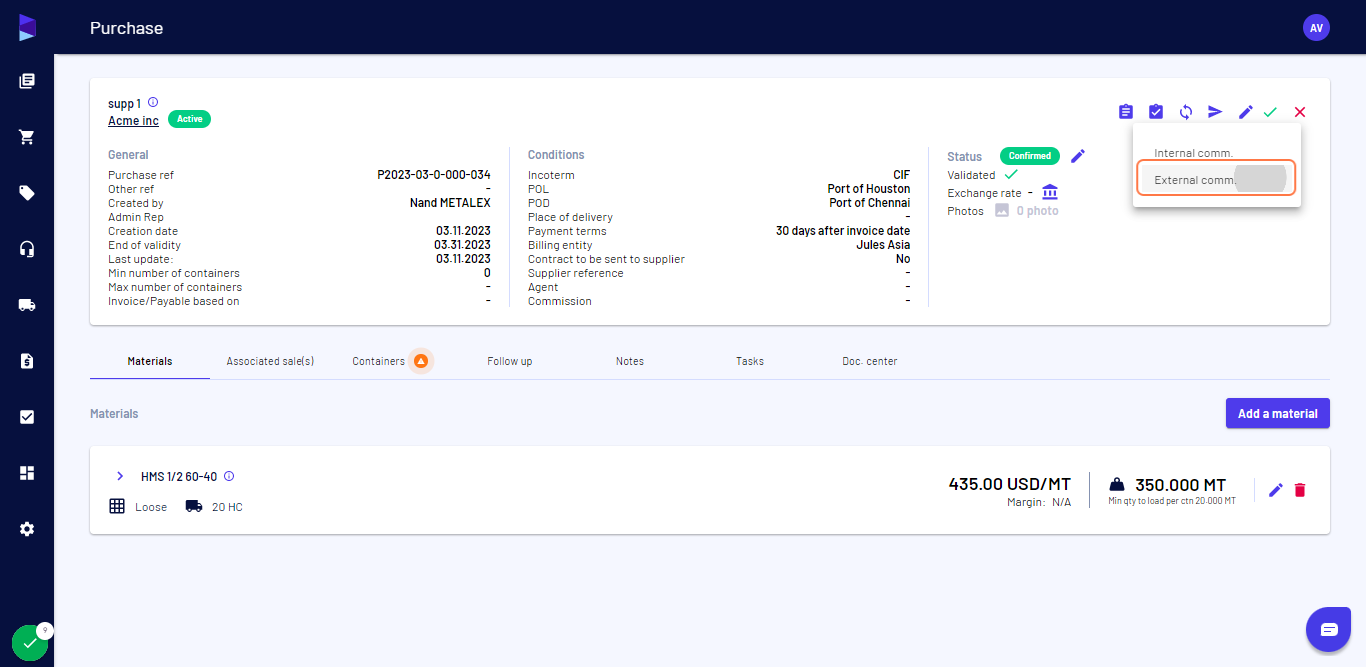Open the delivery truck sidebar icon

tap(27, 305)
